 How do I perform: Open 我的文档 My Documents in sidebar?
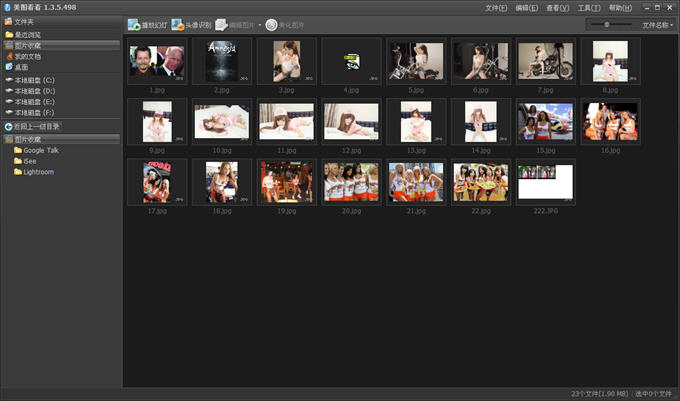coord(27,56)
